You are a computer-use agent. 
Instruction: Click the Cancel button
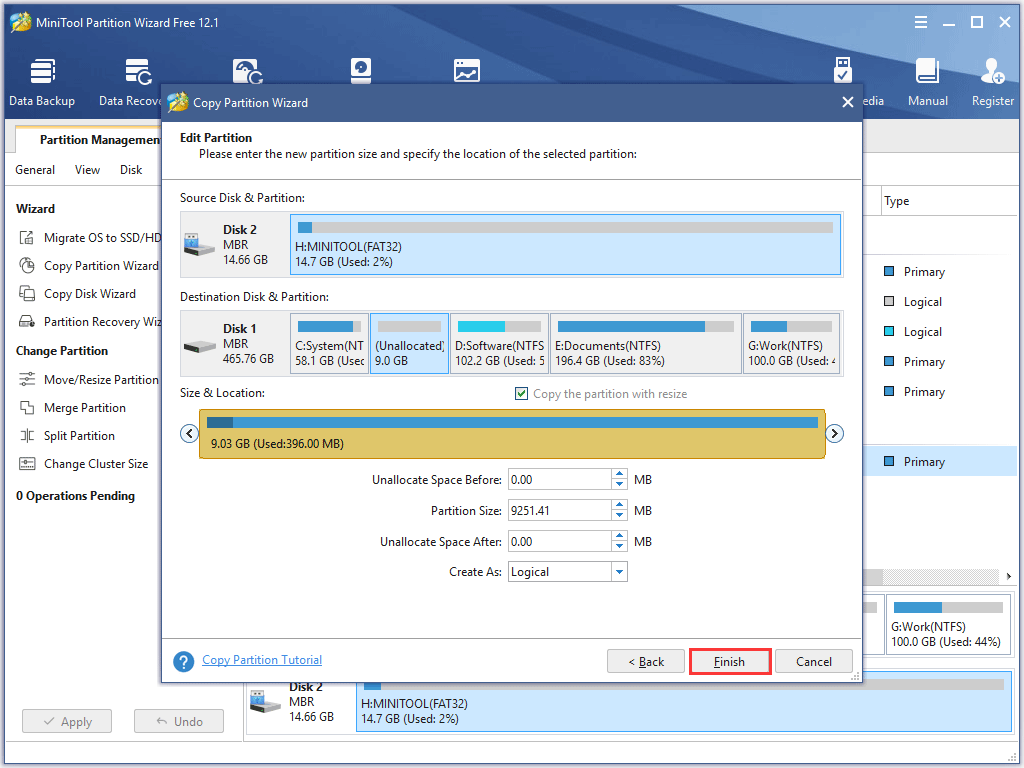coord(814,662)
